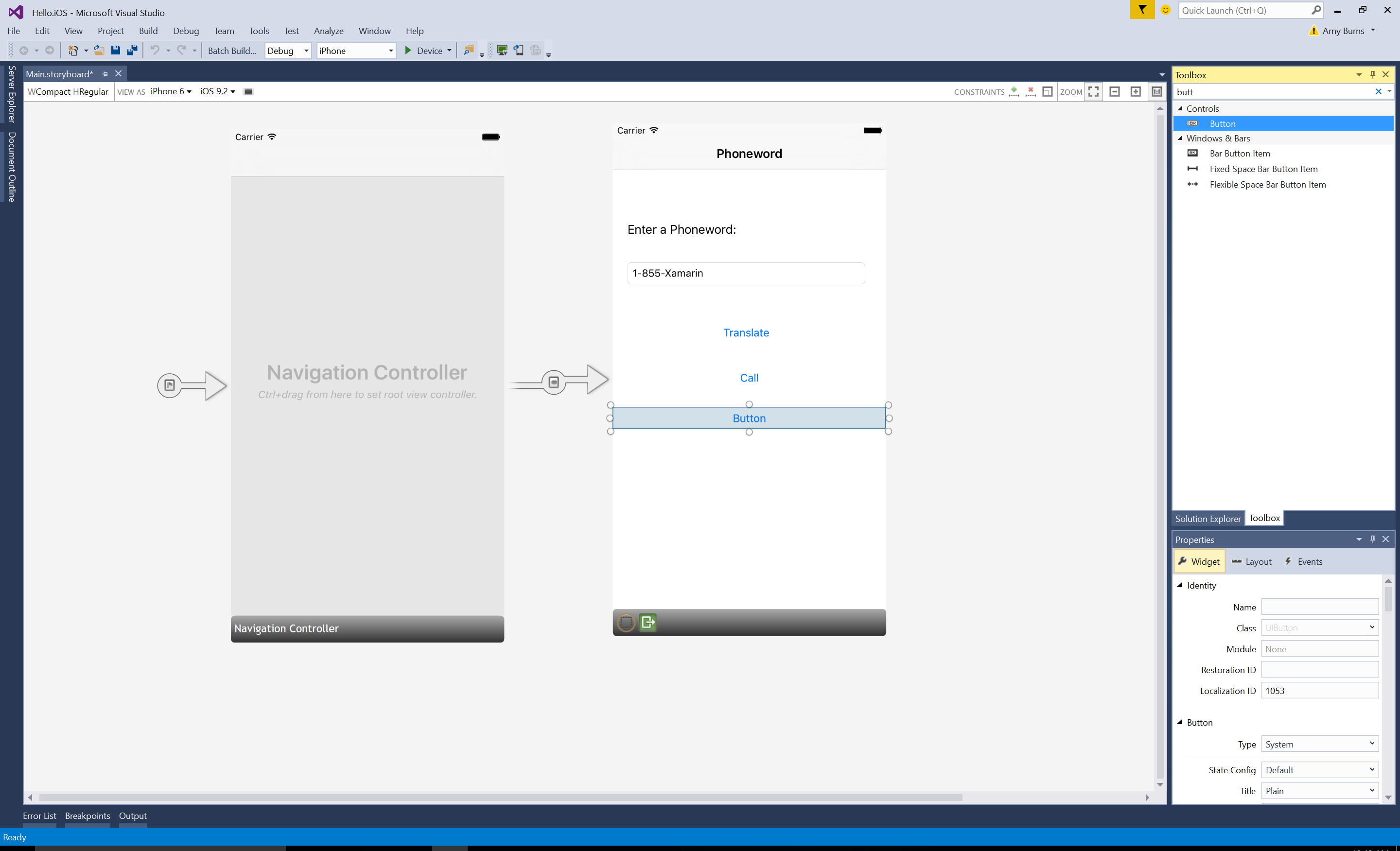Click the storyboard zoom expand icon
This screenshot has width=1400, height=851.
pos(1095,91)
